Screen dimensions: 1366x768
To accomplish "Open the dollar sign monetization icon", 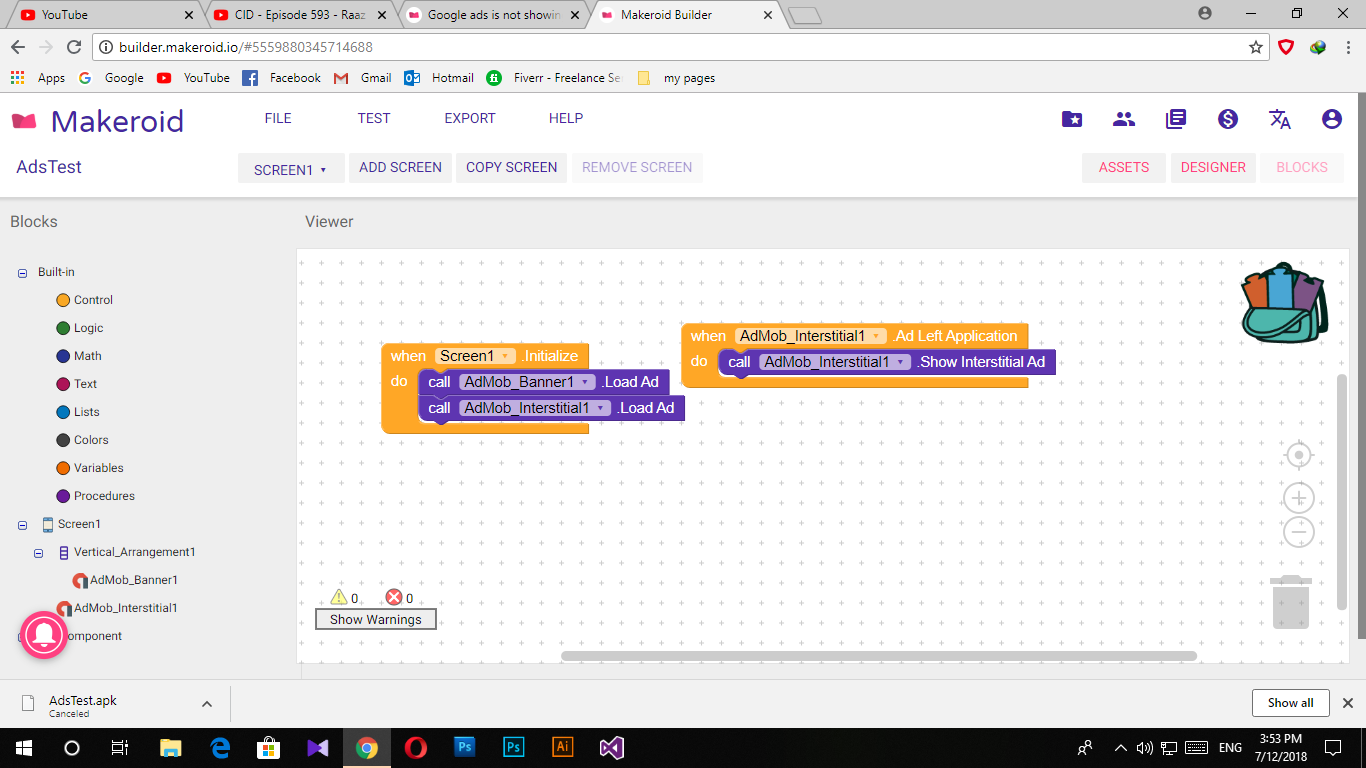I will coord(1228,119).
